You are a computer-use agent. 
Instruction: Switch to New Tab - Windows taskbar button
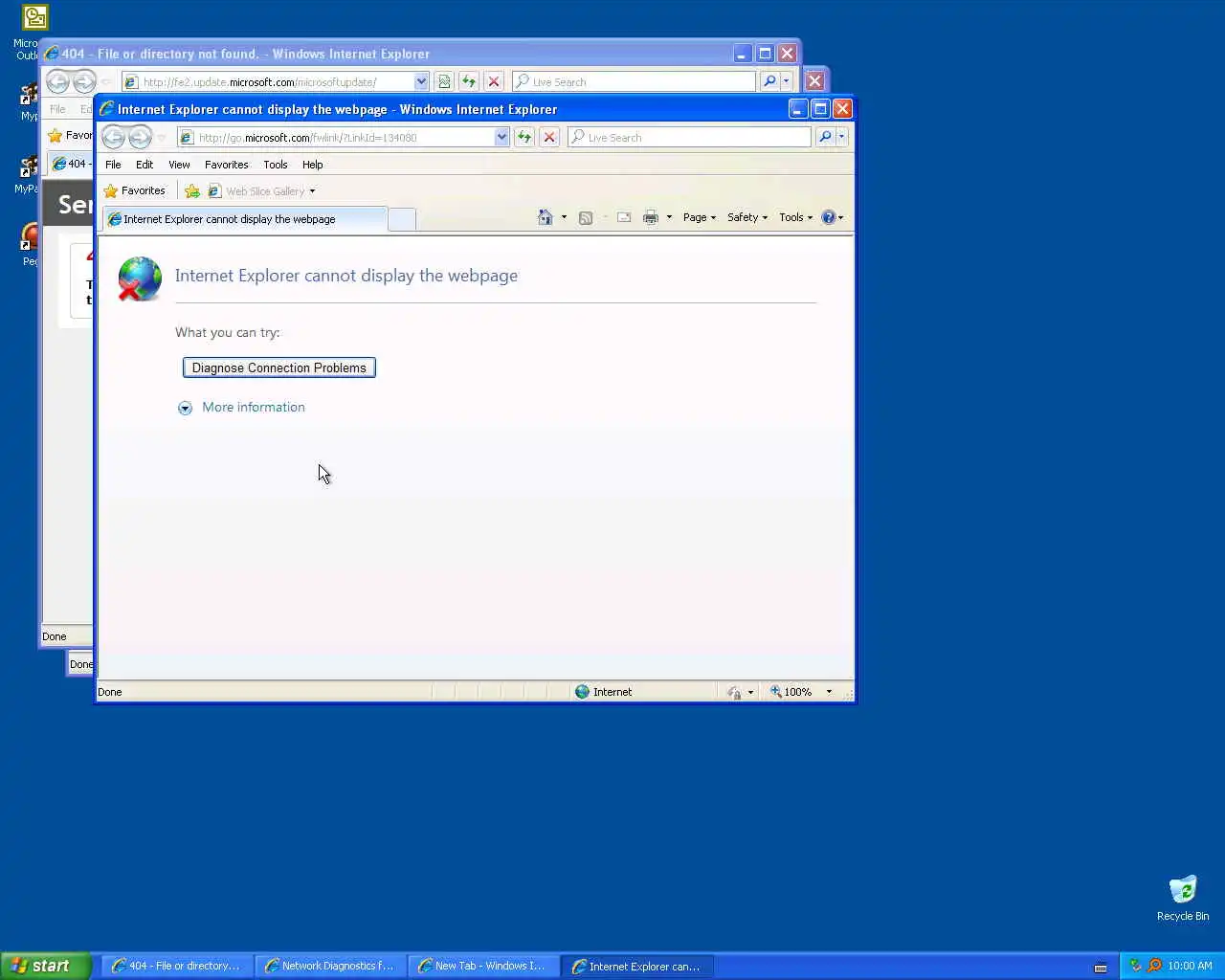coord(483,966)
